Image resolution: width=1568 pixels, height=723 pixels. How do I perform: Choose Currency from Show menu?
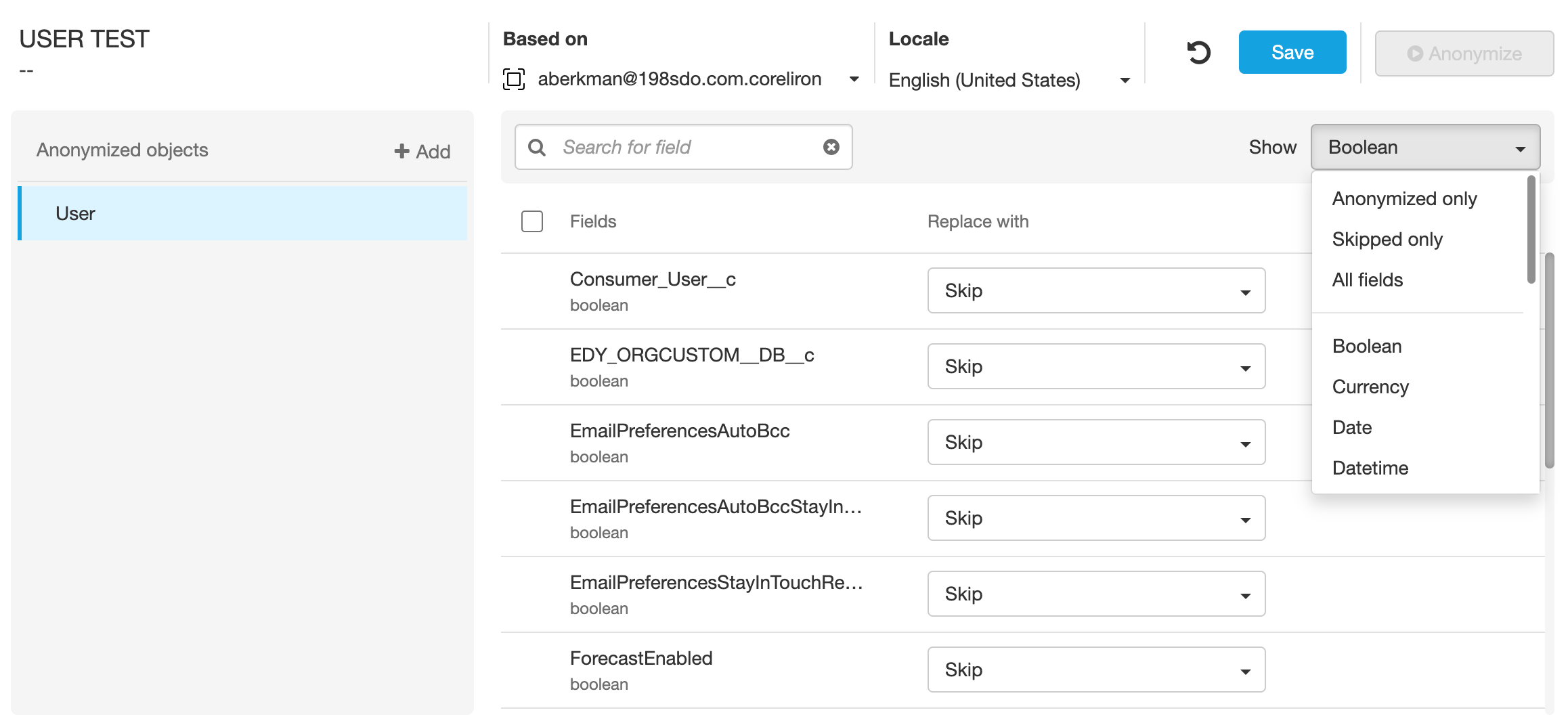(1418, 387)
